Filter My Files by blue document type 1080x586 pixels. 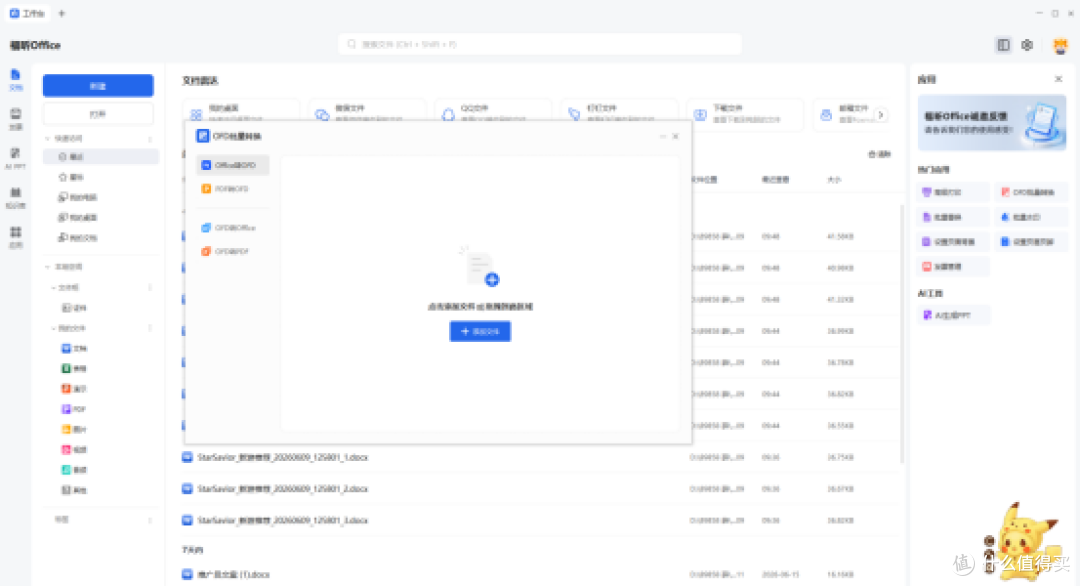click(x=74, y=348)
